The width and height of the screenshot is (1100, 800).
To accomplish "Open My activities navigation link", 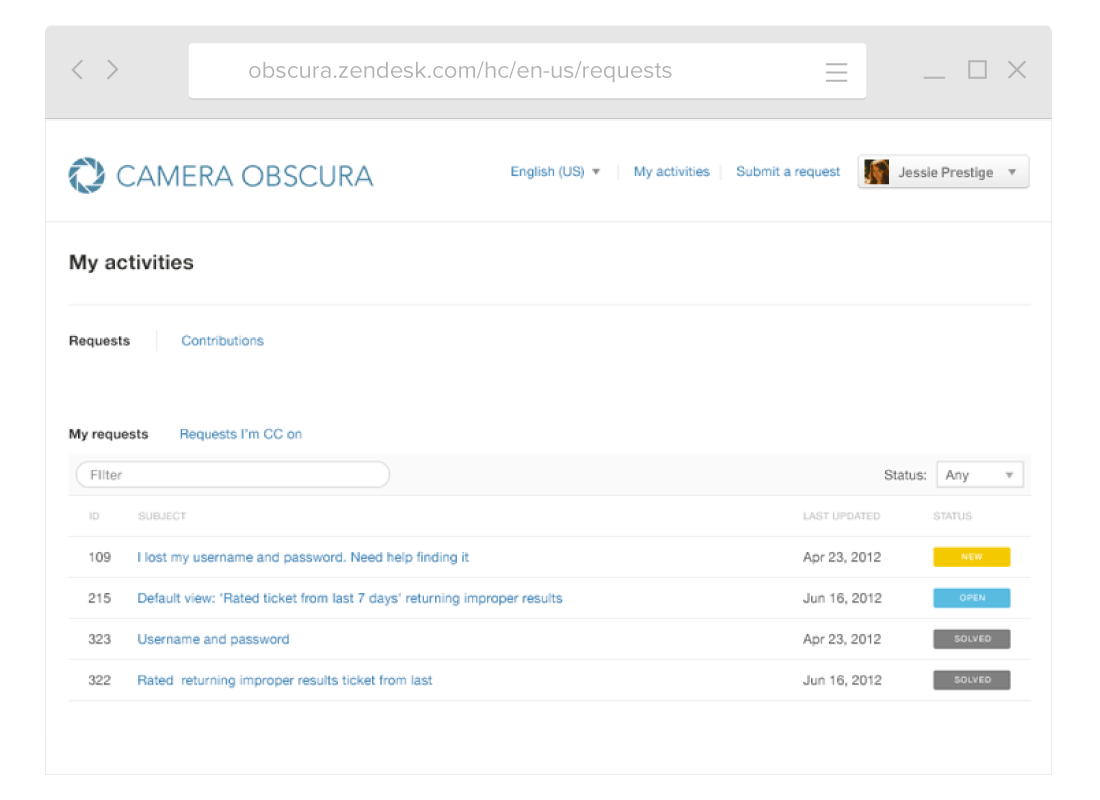I will [x=671, y=171].
